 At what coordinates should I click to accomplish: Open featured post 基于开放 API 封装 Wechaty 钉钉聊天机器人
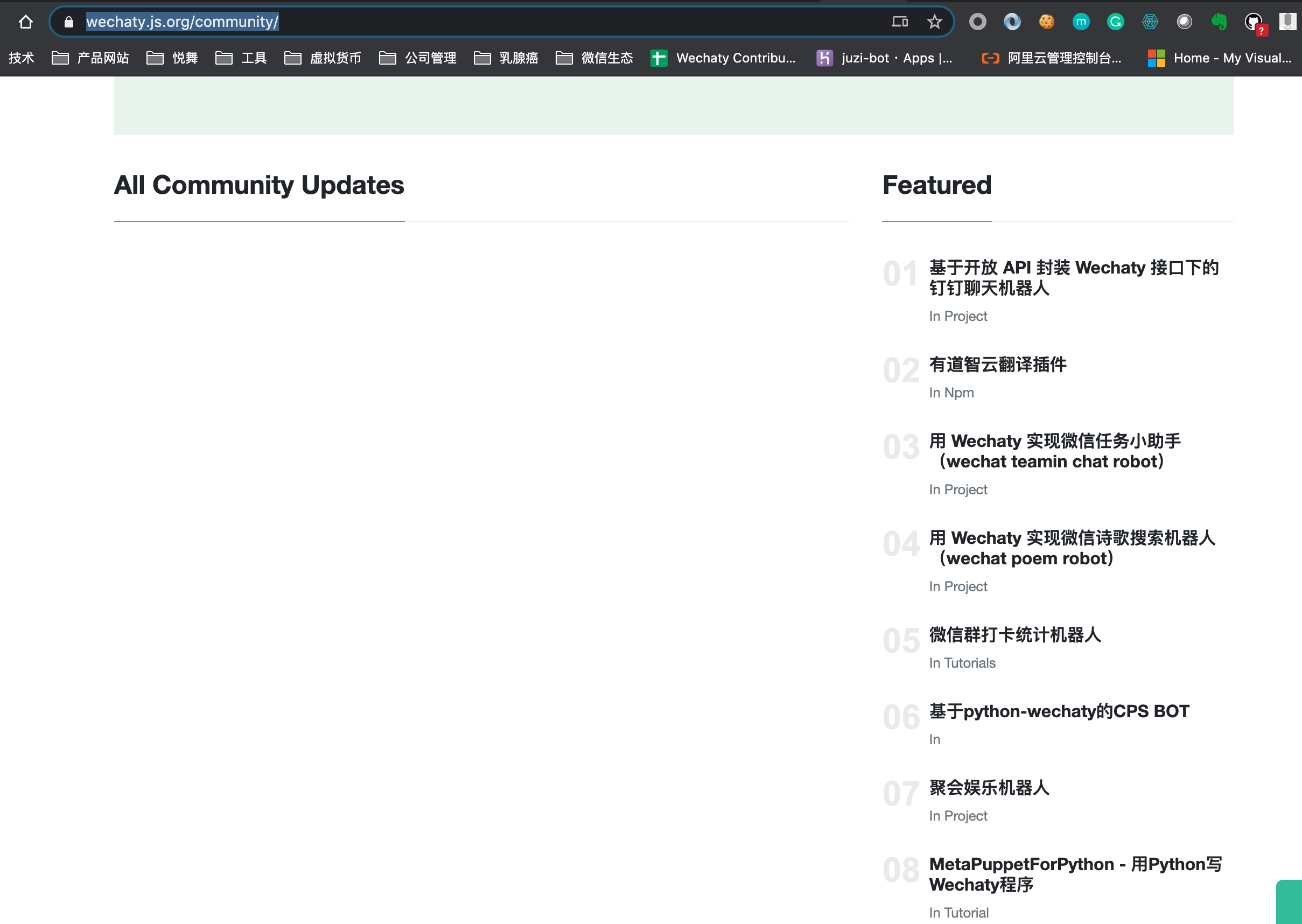(1074, 278)
